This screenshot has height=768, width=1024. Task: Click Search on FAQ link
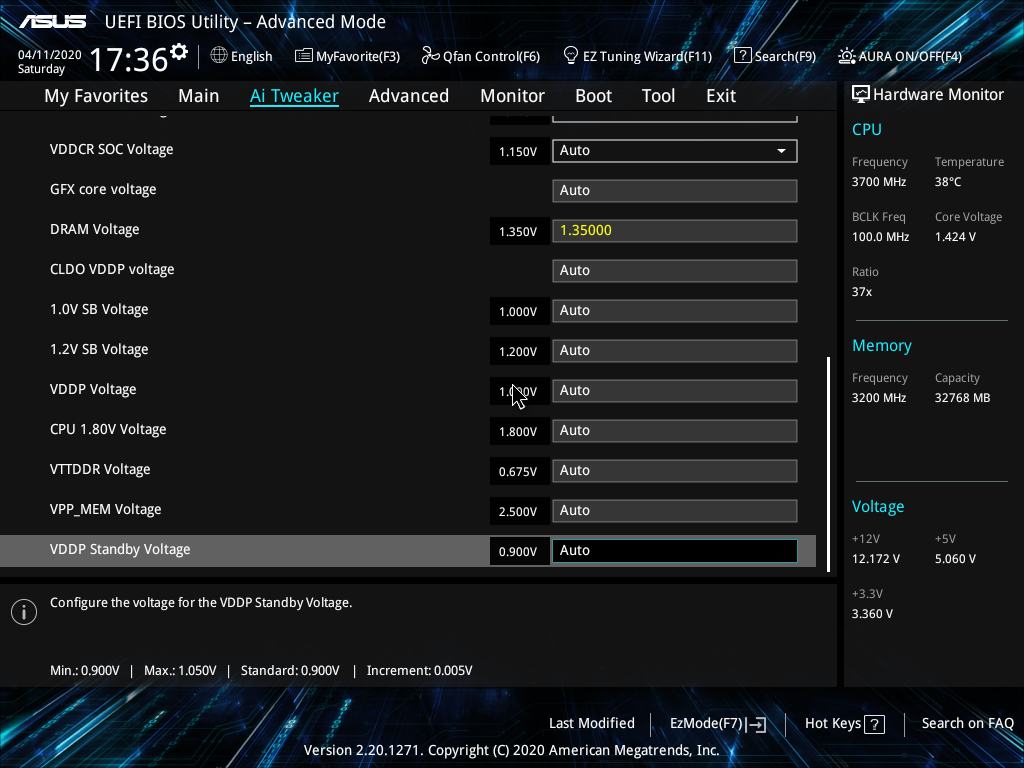click(967, 723)
